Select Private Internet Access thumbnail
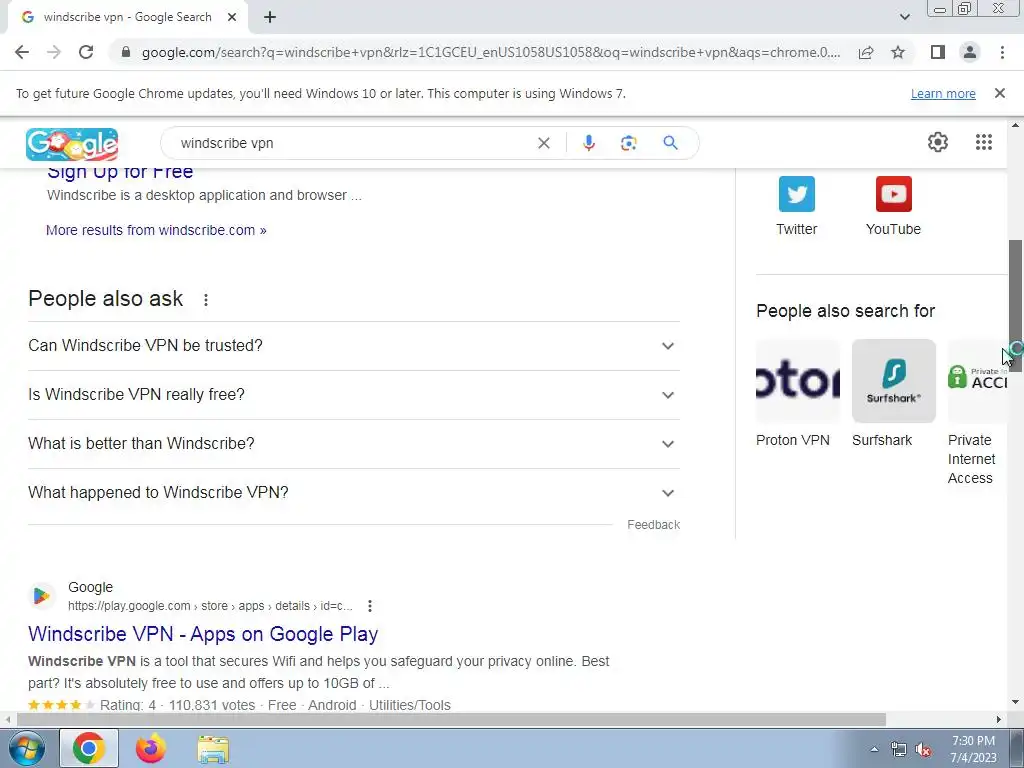The height and width of the screenshot is (768, 1024). click(978, 381)
